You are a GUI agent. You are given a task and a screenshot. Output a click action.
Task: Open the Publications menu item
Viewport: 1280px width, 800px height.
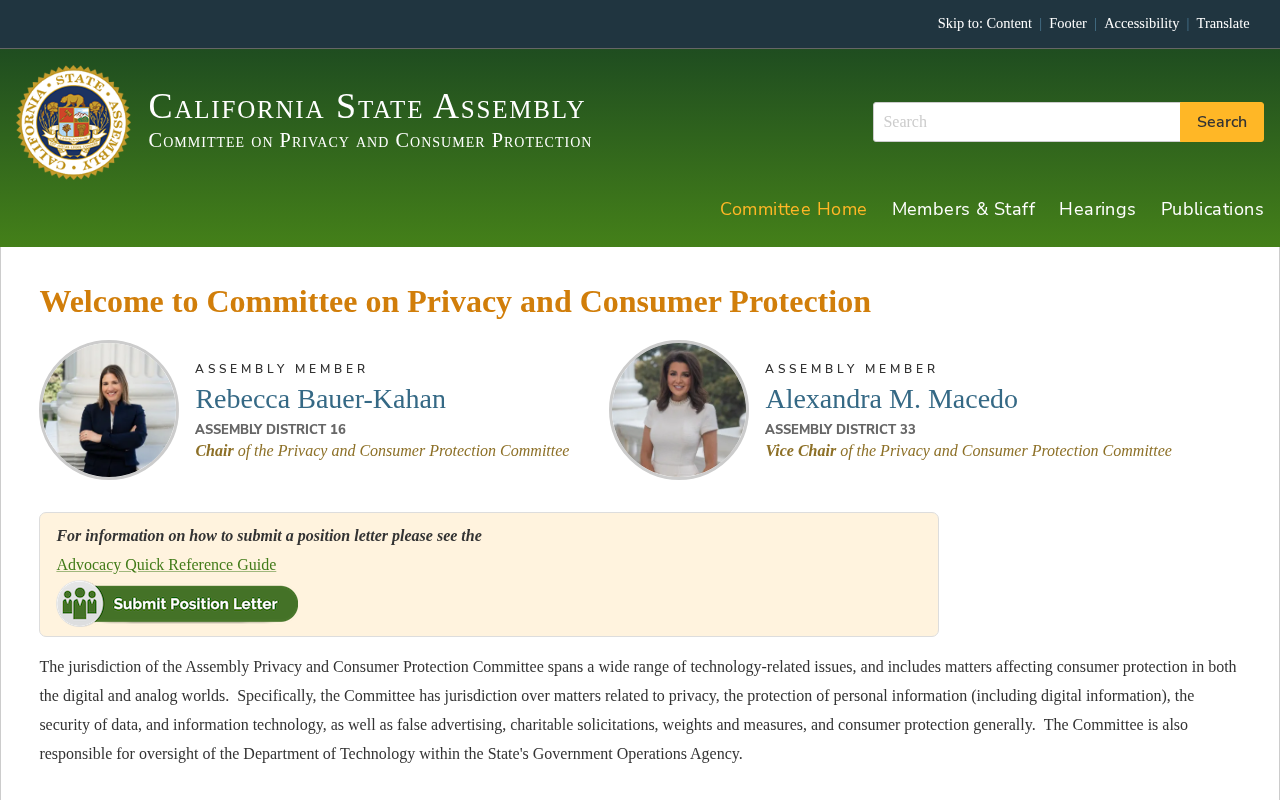coord(1212,209)
